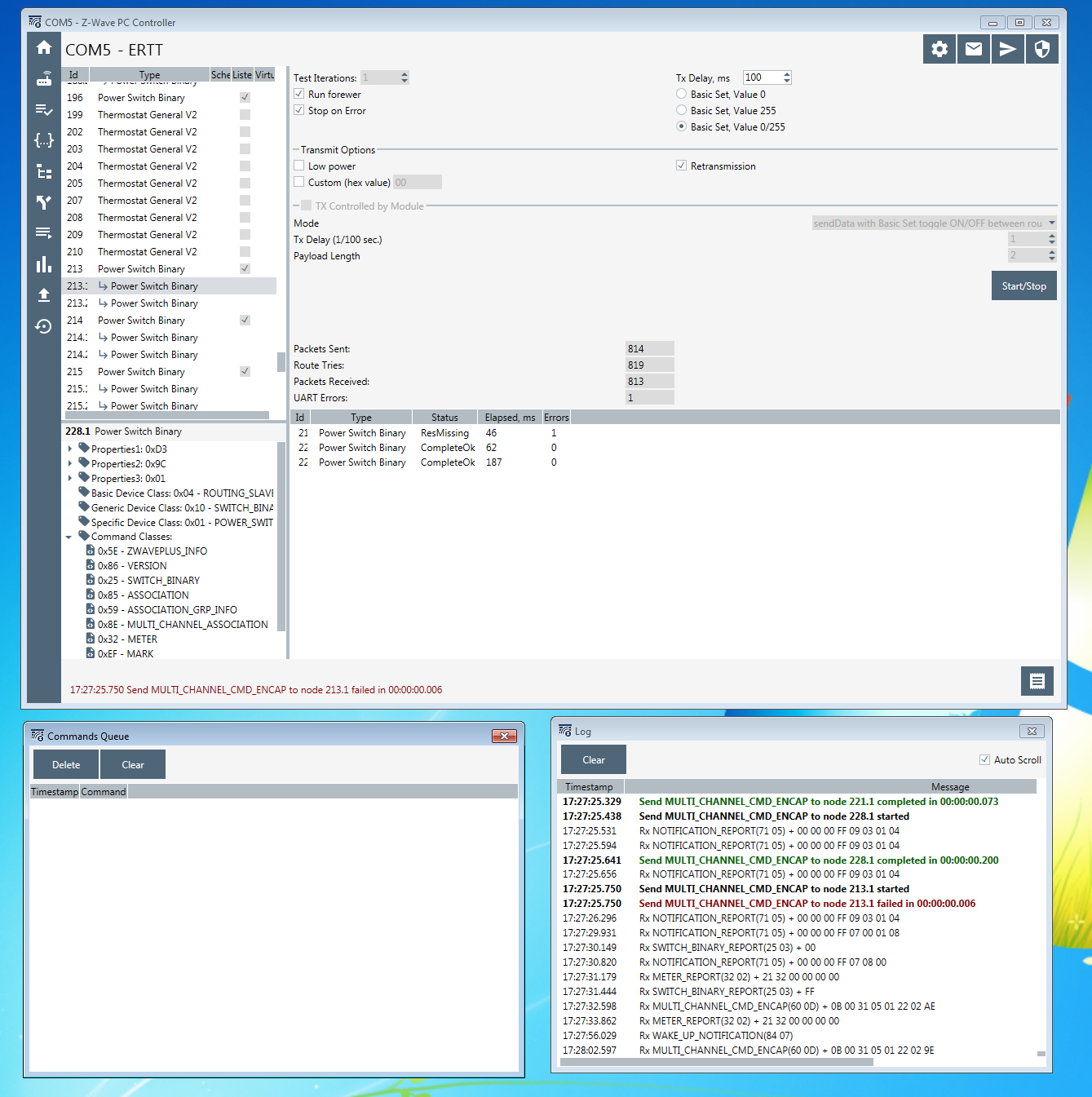This screenshot has height=1097, width=1092.
Task: Click the Elapsed, ms column header
Action: pos(510,417)
